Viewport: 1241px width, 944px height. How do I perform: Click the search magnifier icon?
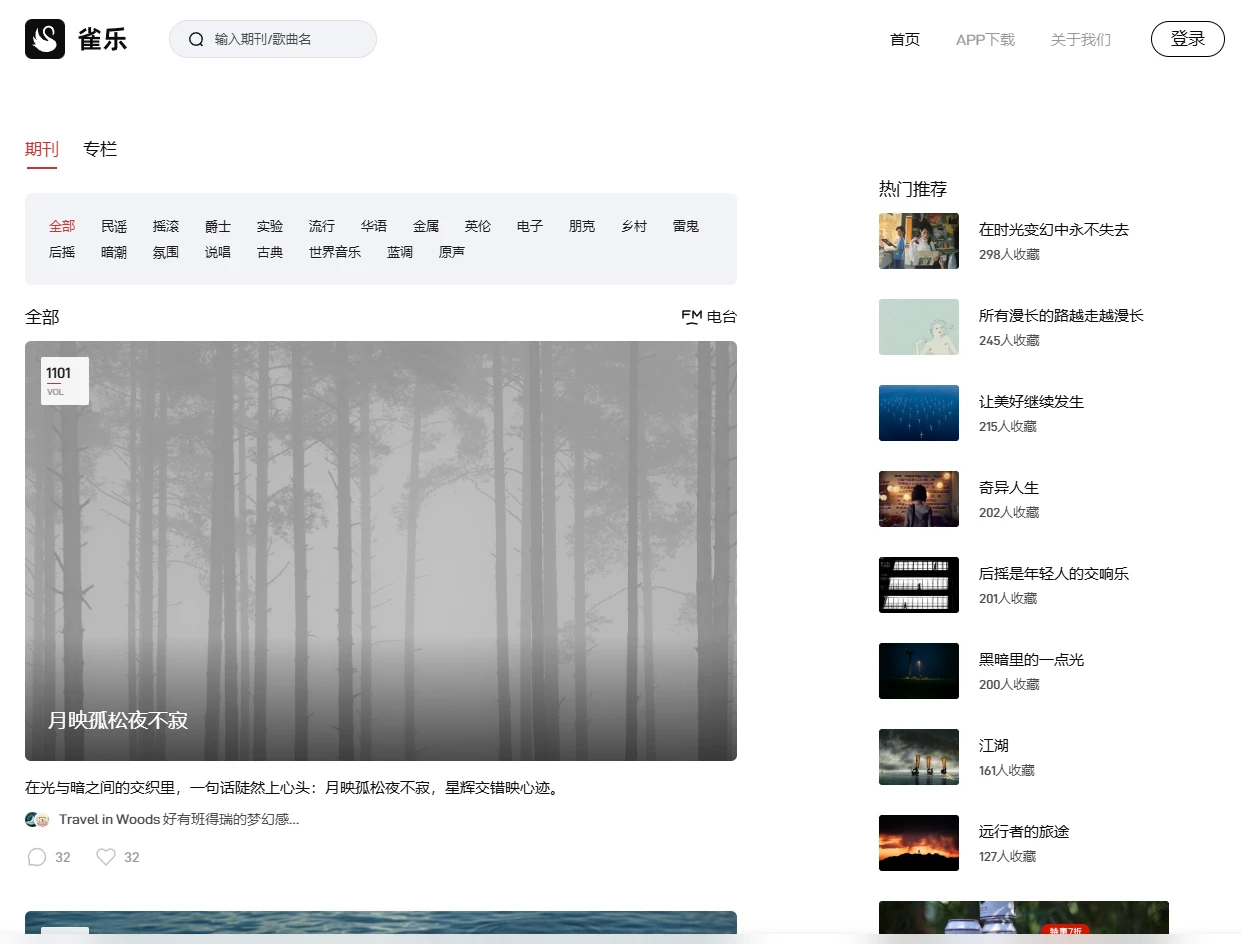(x=196, y=39)
